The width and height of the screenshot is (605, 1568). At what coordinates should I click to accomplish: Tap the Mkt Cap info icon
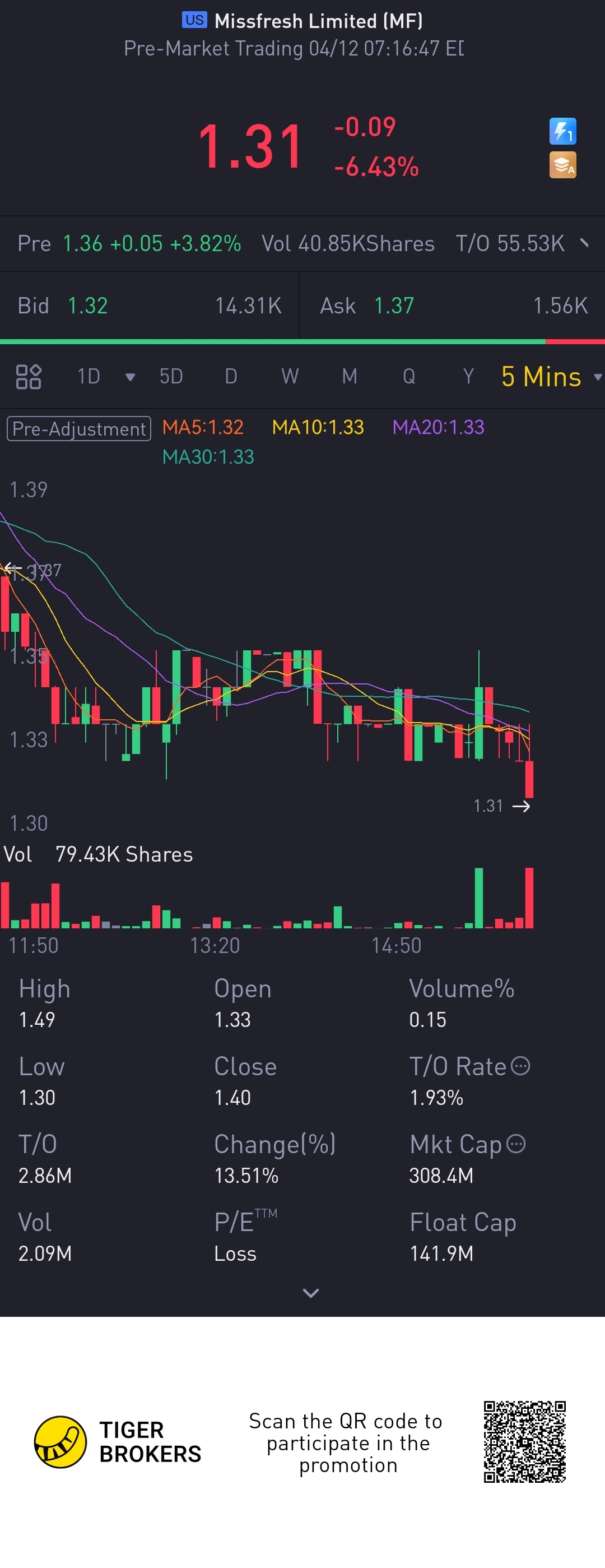point(515,1144)
